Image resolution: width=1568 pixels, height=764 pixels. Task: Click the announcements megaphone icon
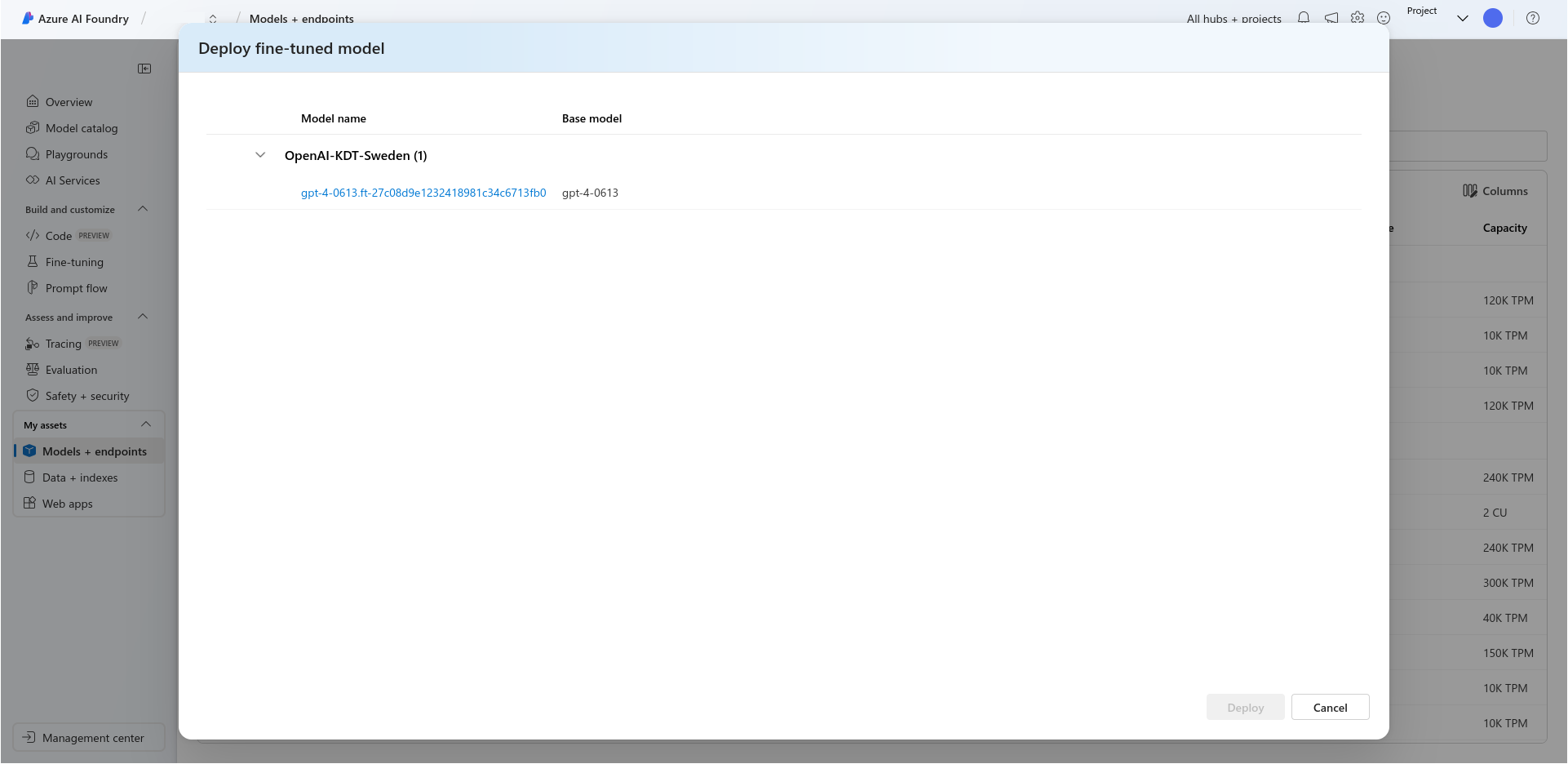pos(1331,18)
